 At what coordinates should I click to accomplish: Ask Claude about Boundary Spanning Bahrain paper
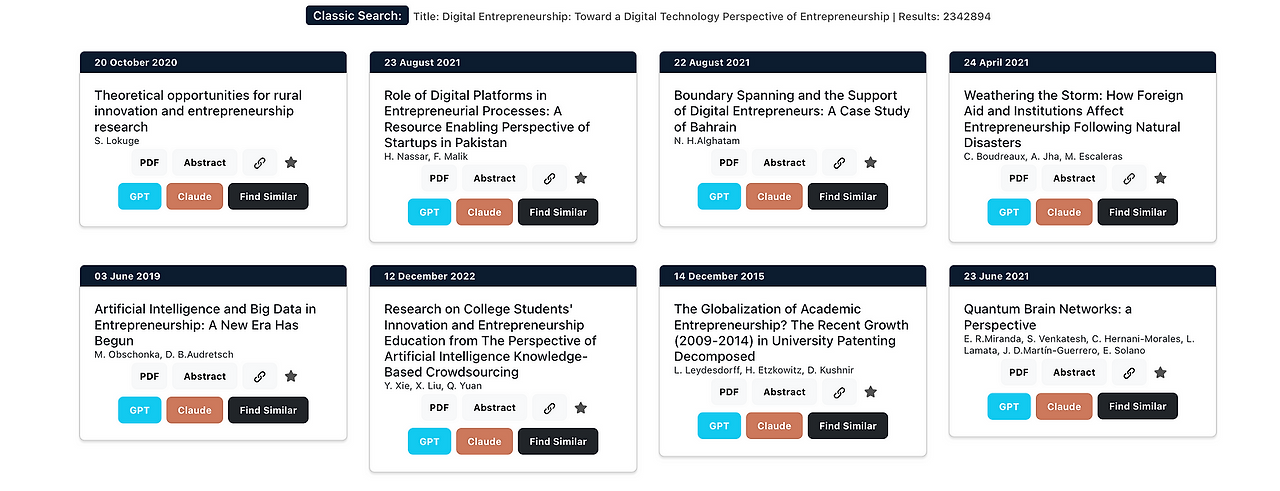774,197
